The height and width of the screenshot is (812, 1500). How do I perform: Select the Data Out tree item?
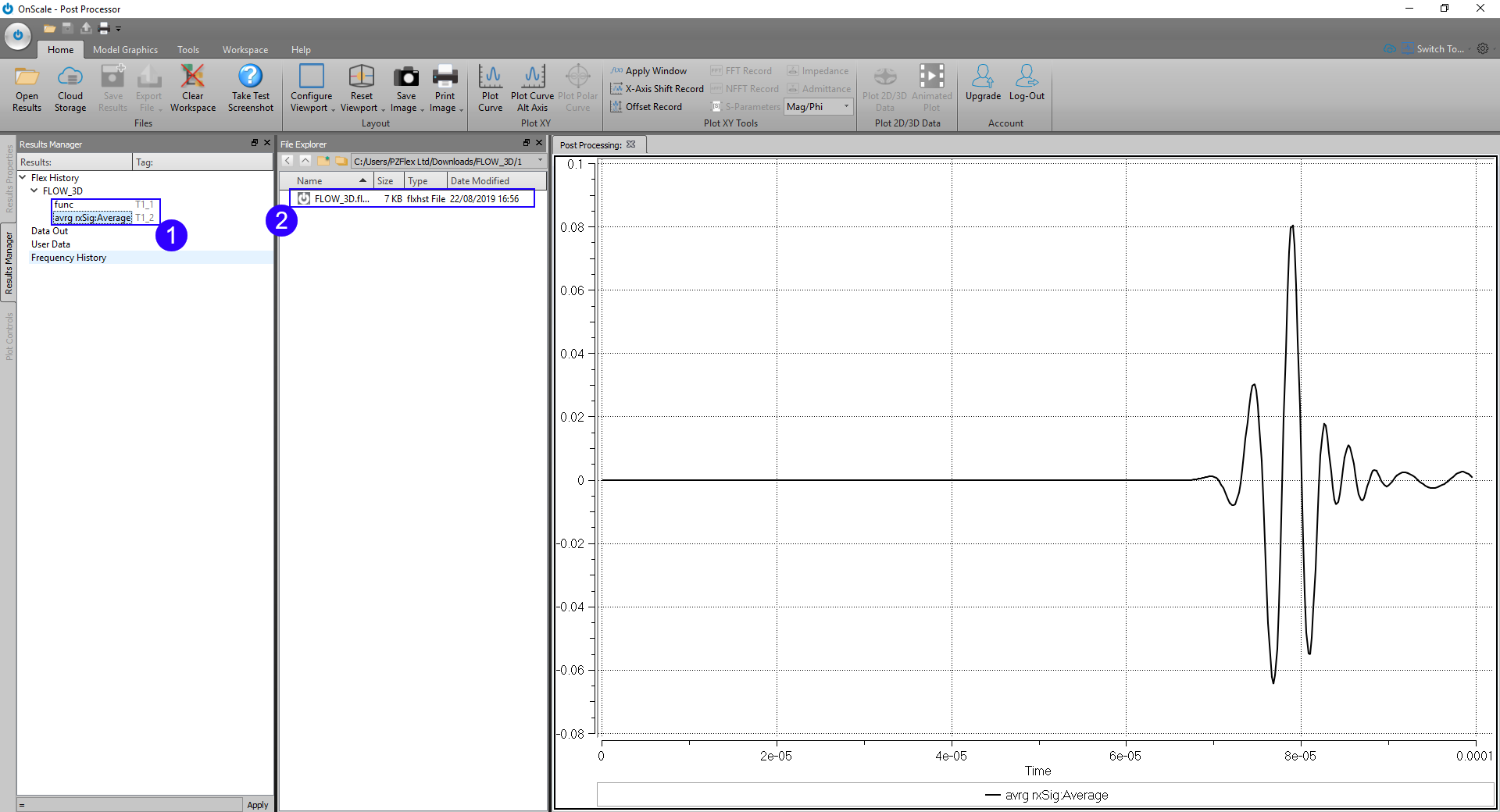49,231
